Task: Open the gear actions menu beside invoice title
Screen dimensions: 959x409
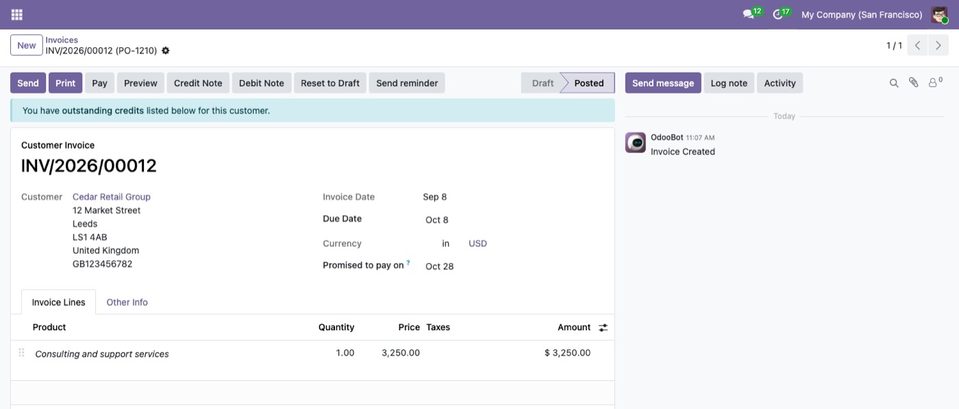Action: 166,51
